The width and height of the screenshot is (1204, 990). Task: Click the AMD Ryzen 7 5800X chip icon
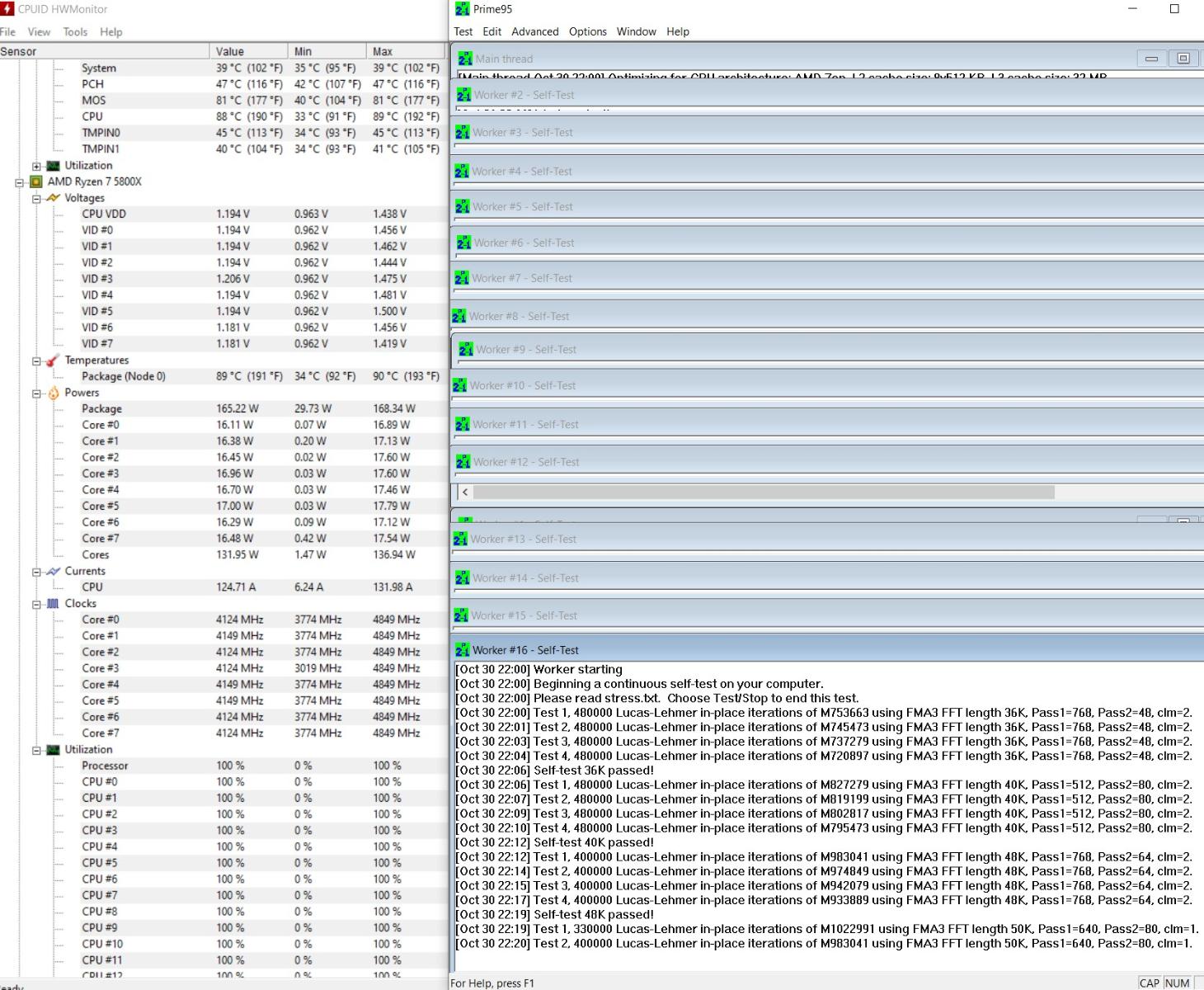pyautogui.click(x=36, y=181)
